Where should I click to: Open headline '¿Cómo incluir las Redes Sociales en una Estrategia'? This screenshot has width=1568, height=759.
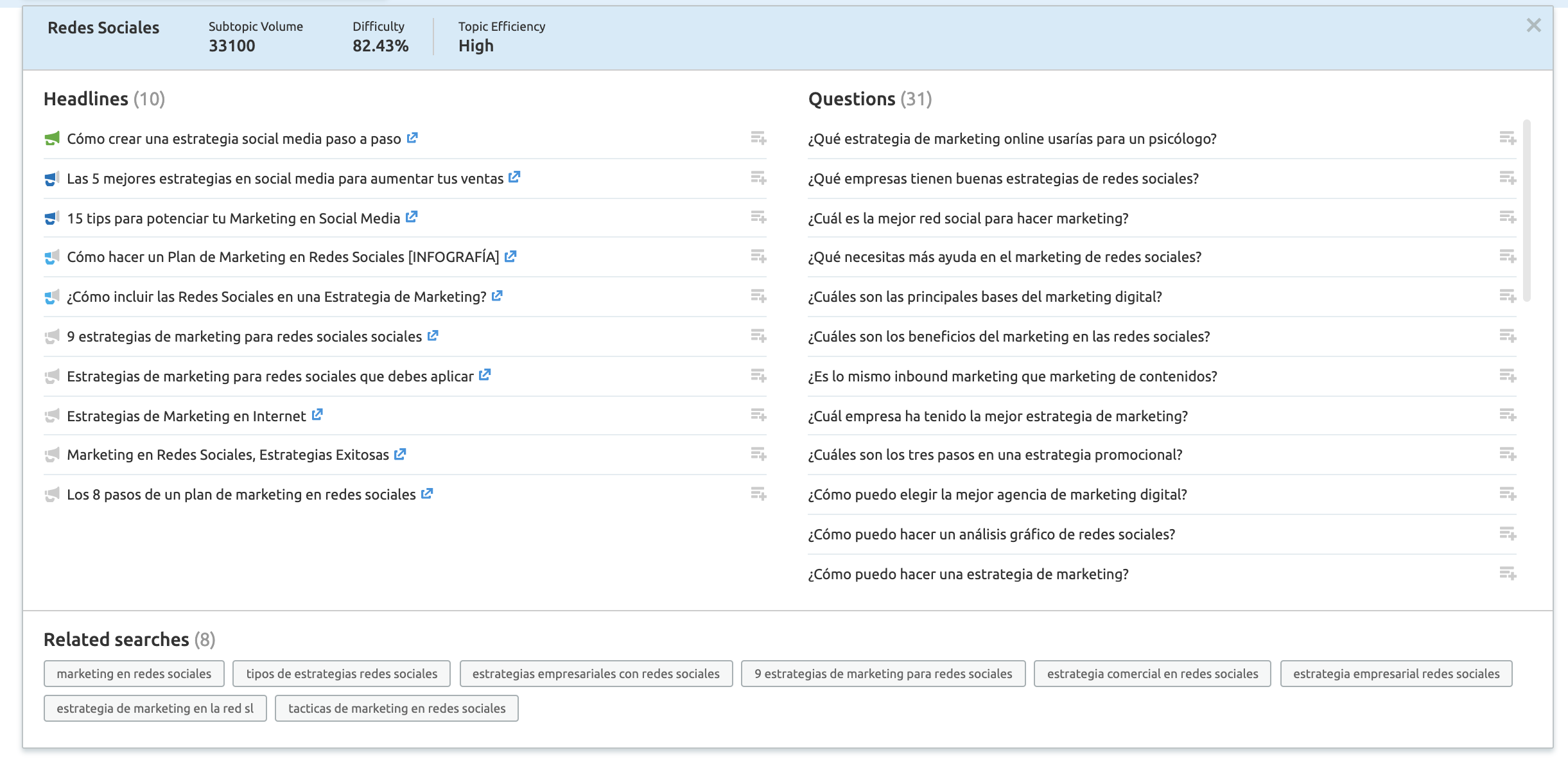click(x=276, y=297)
